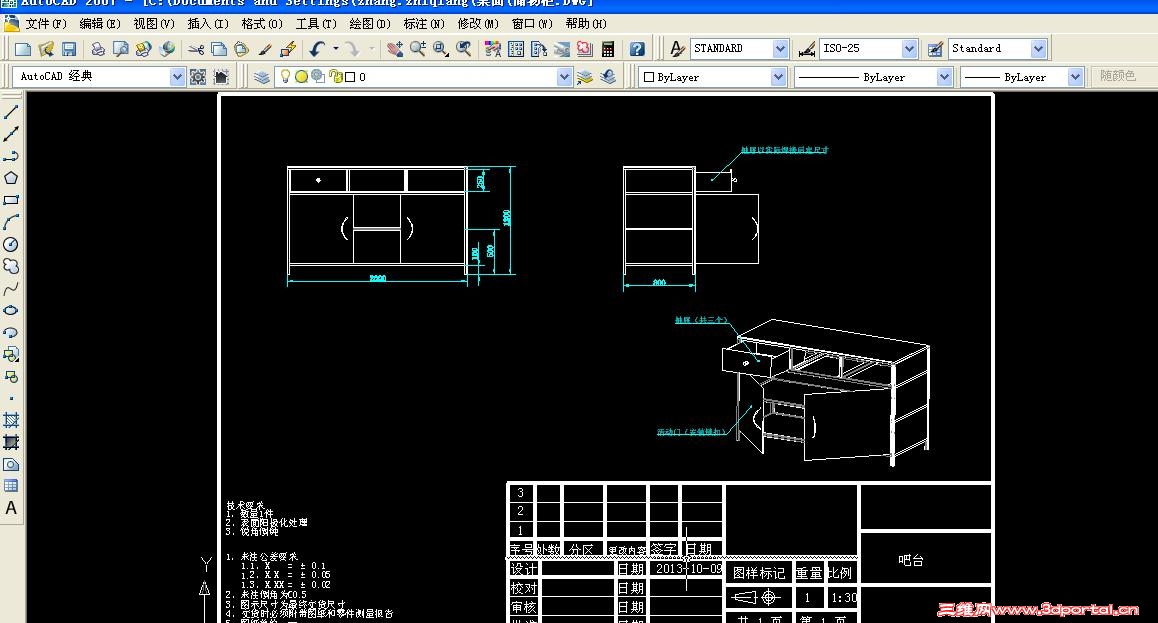Undo the last action with Undo arrow
The height and width of the screenshot is (623, 1158).
(x=318, y=49)
